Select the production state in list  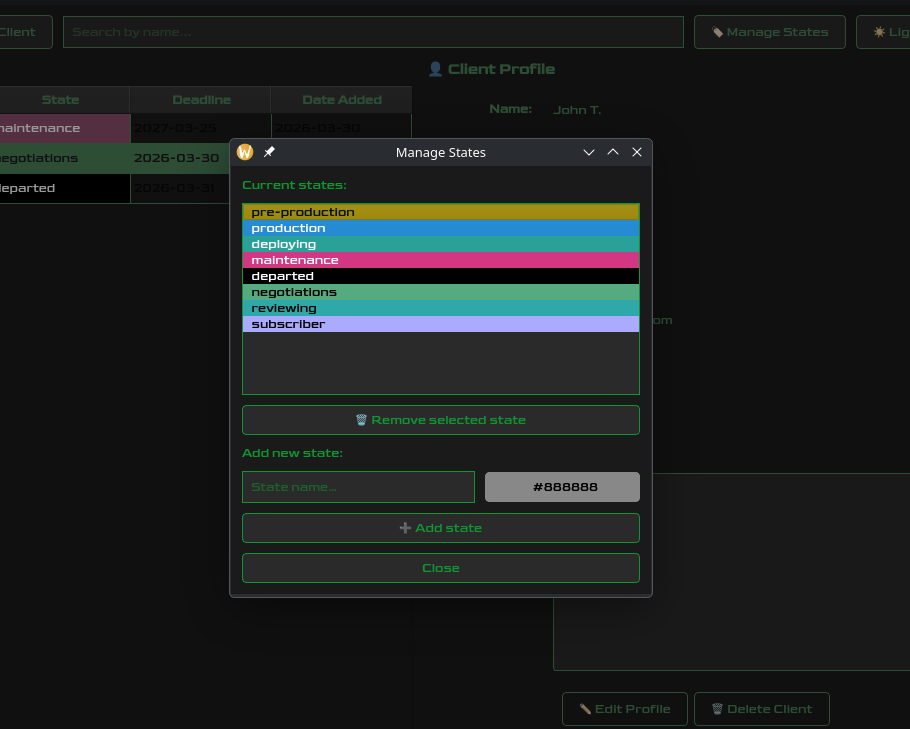[440, 228]
